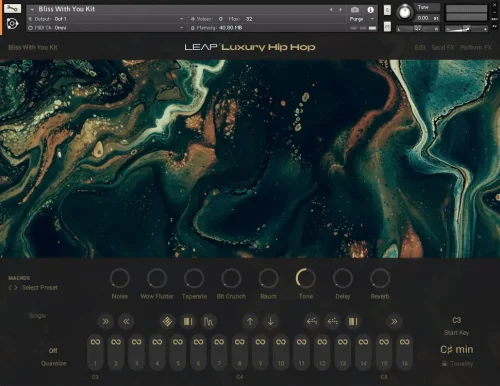Image resolution: width=500 pixels, height=386 pixels.
Task: Toggle loop on pad 10
Action: click(281, 342)
